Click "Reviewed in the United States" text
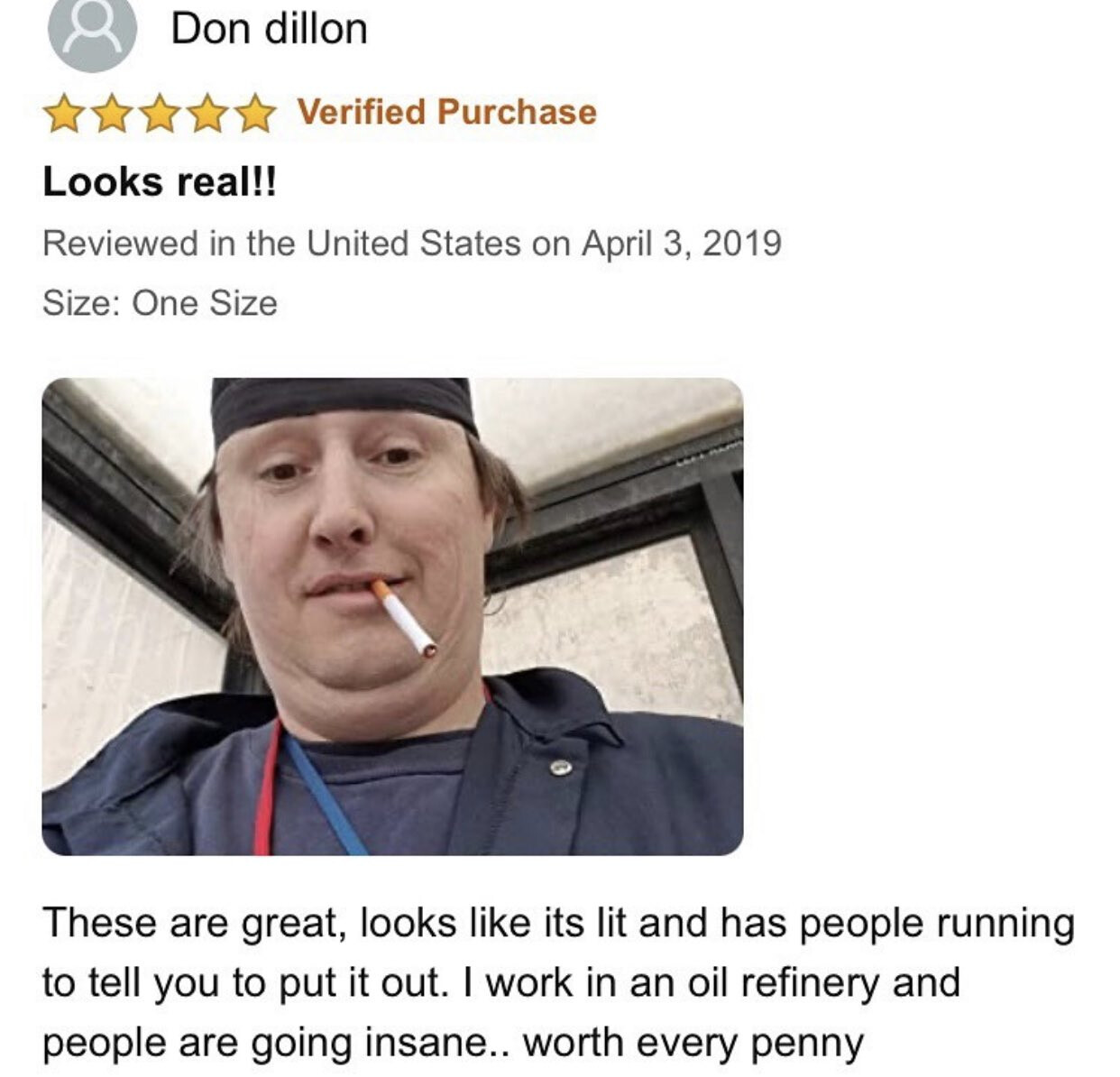The width and height of the screenshot is (1120, 1077). [x=281, y=244]
